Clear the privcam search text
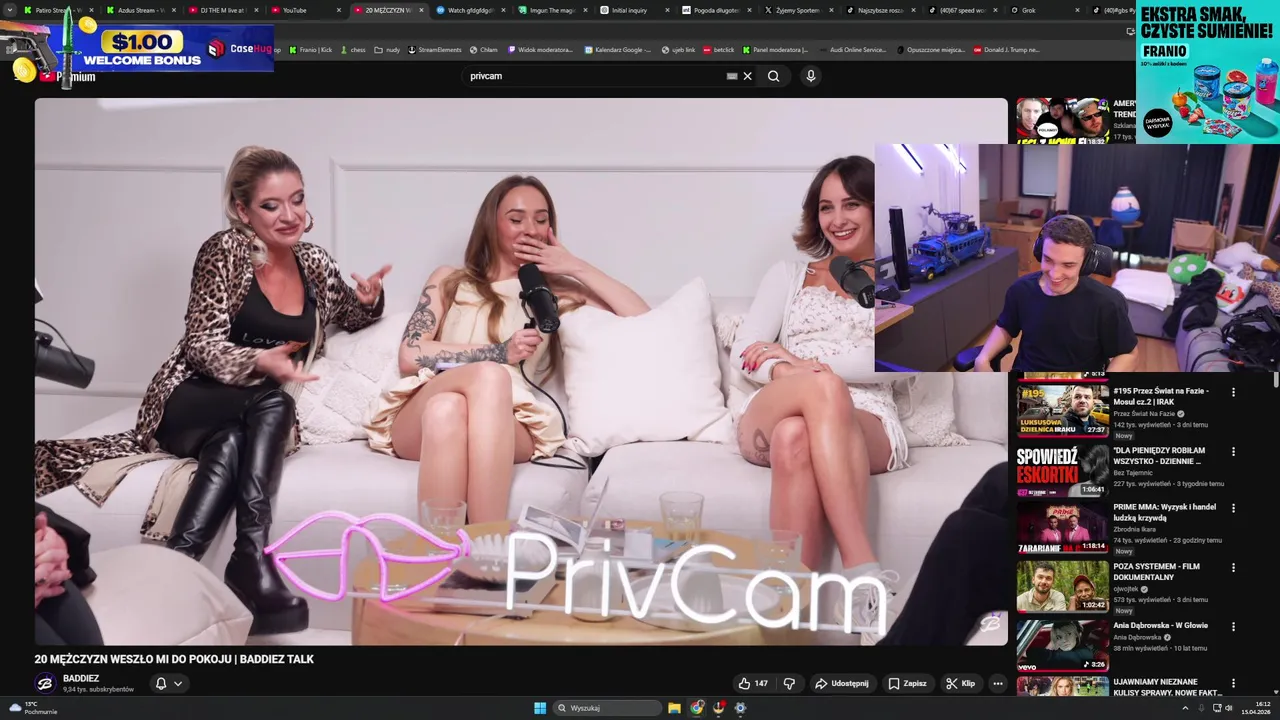 747,76
